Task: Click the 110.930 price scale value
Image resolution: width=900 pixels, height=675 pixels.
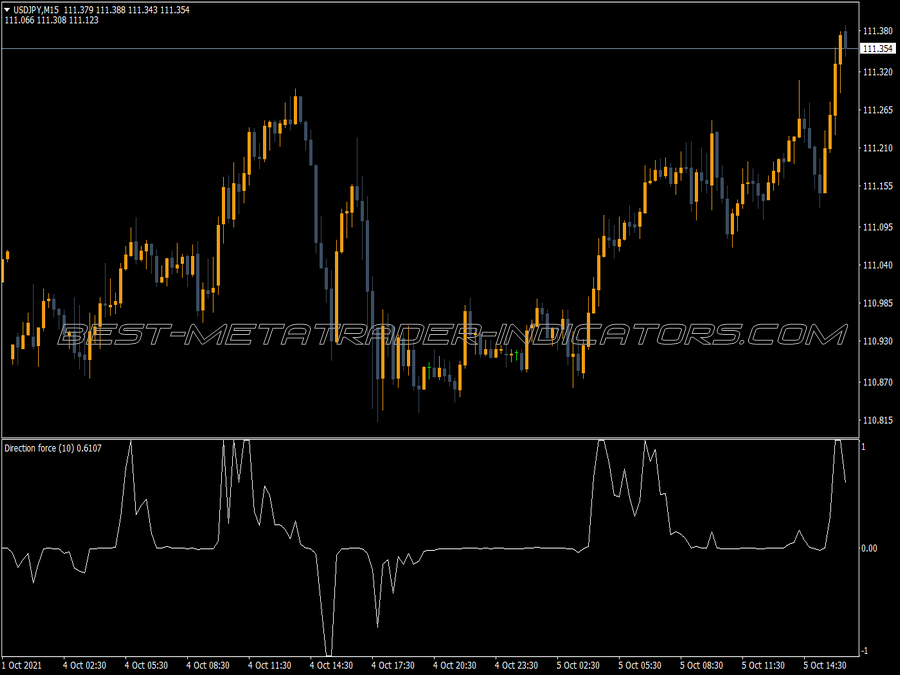Action: [x=878, y=341]
